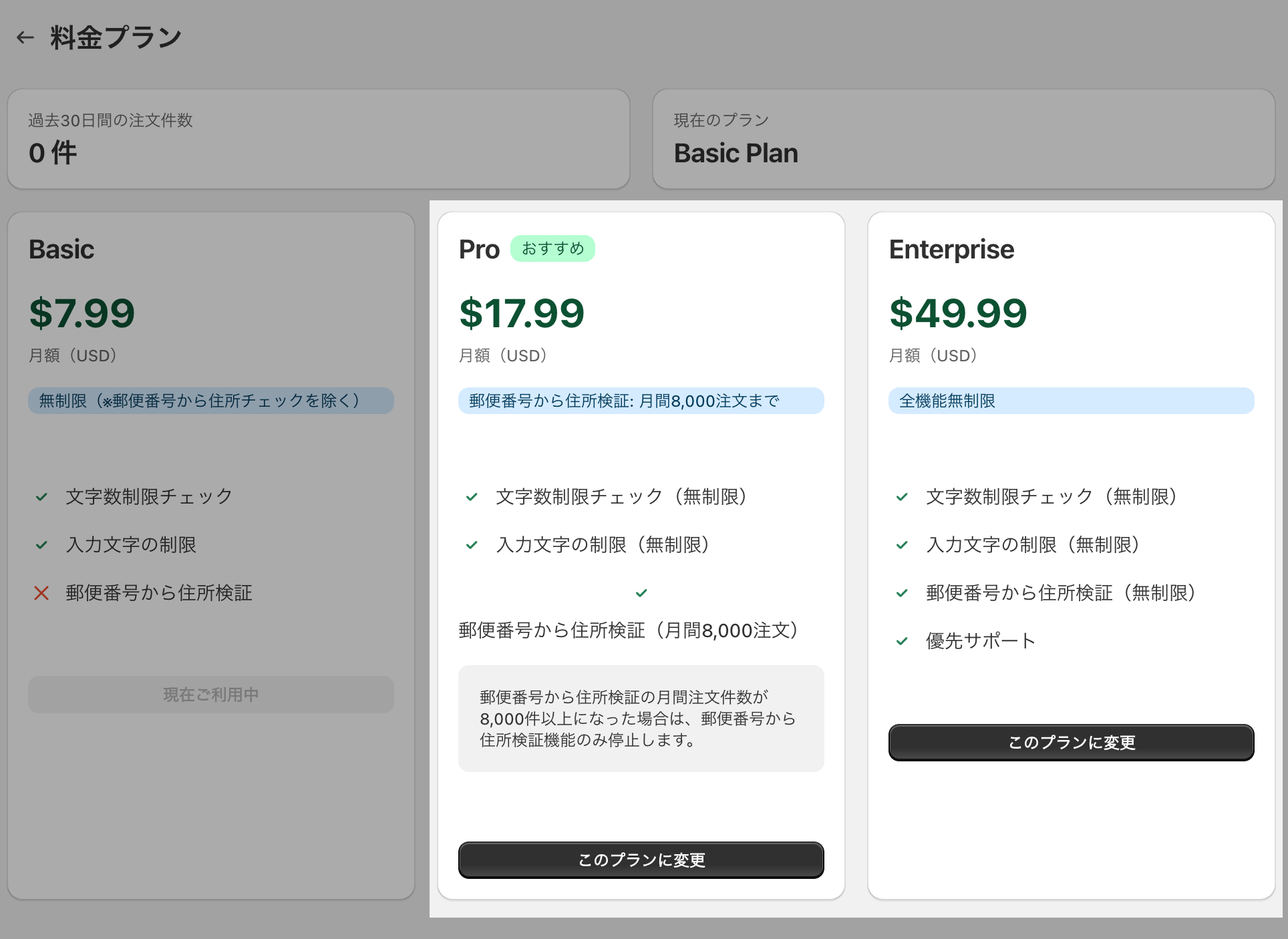Image resolution: width=1288 pixels, height=939 pixels.
Task: Click the green おすすめ badge on Pro
Action: (x=552, y=248)
